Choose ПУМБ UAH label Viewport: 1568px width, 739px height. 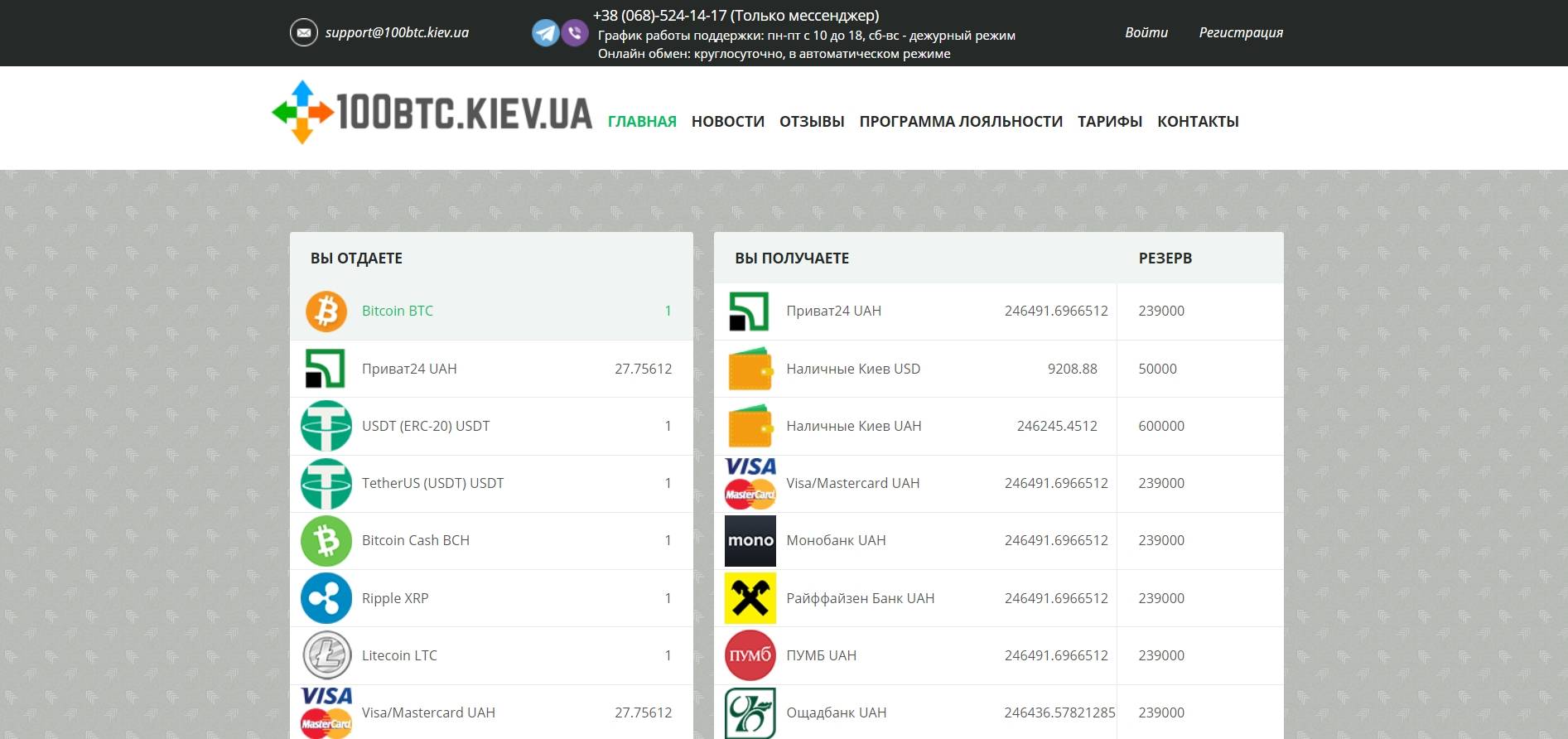(x=822, y=655)
